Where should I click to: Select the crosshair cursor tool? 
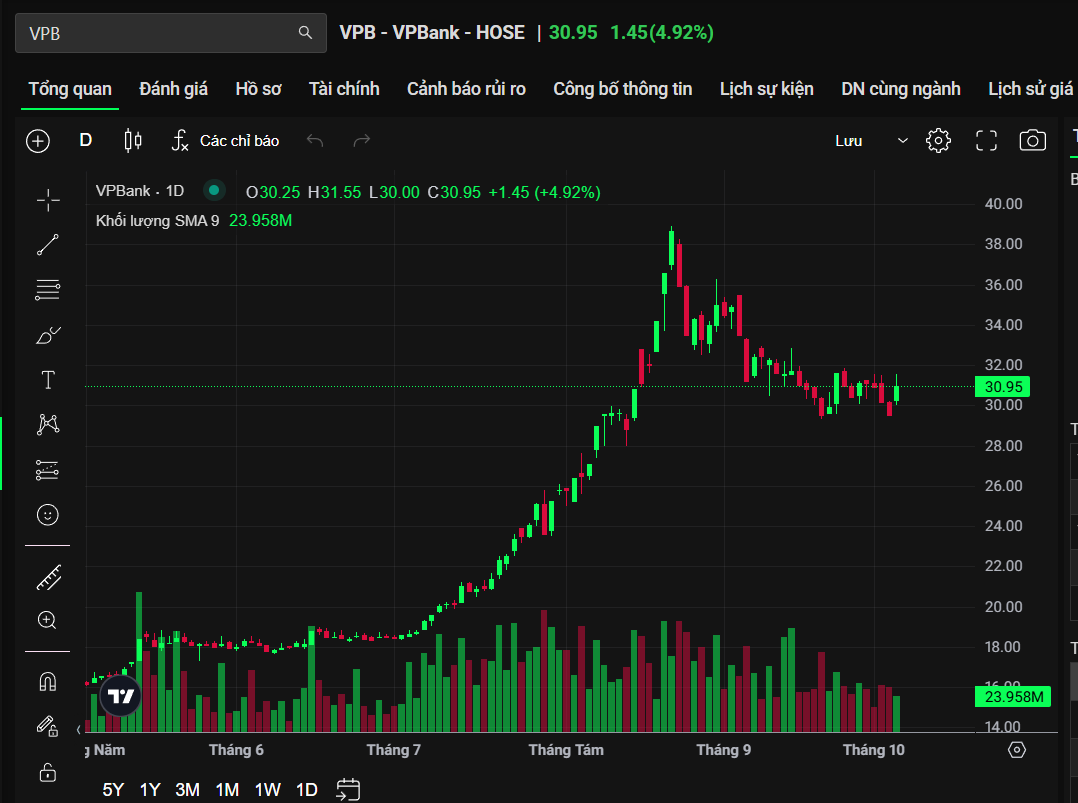[x=47, y=200]
